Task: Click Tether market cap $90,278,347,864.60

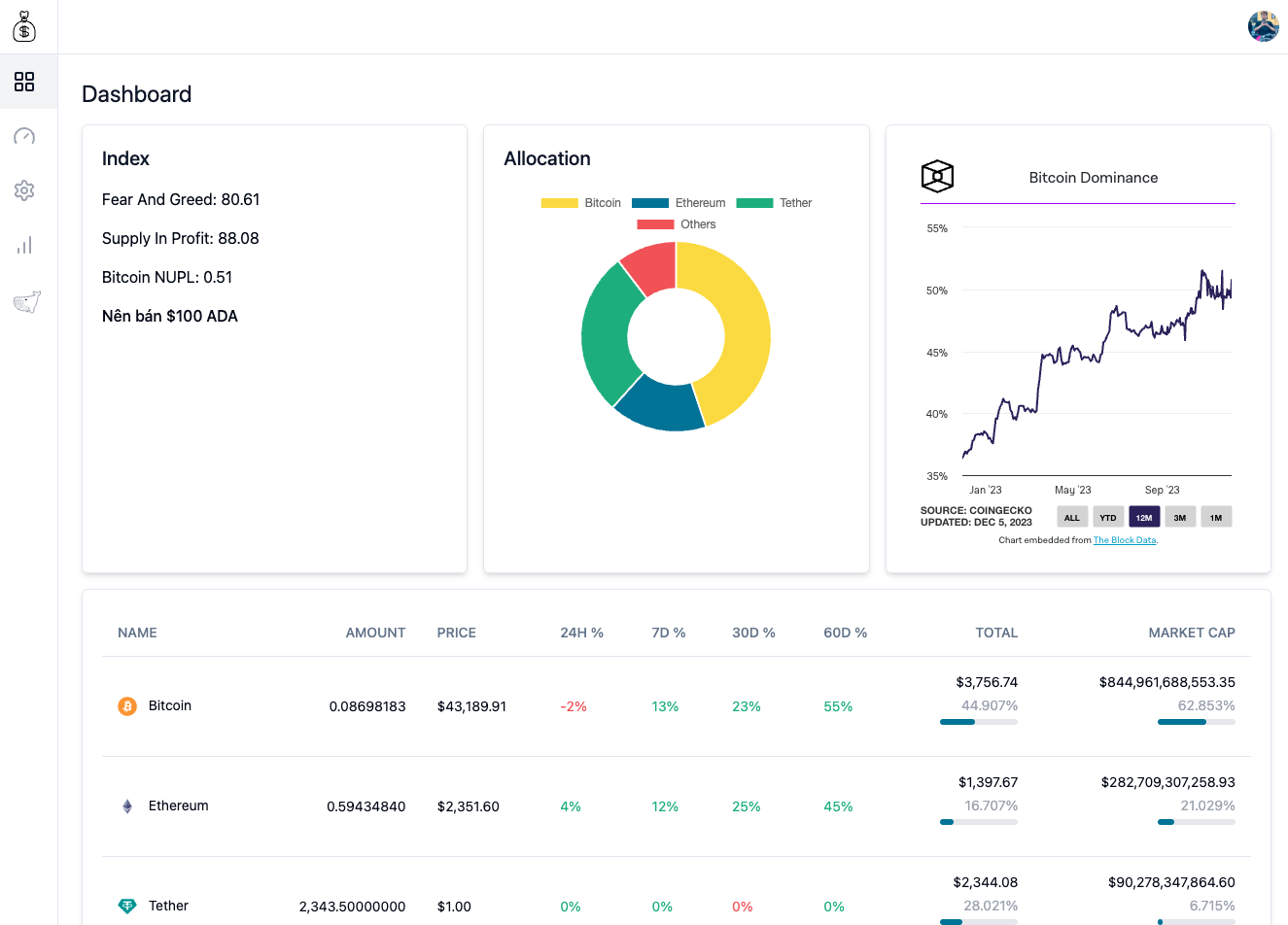Action: pyautogui.click(x=1171, y=882)
